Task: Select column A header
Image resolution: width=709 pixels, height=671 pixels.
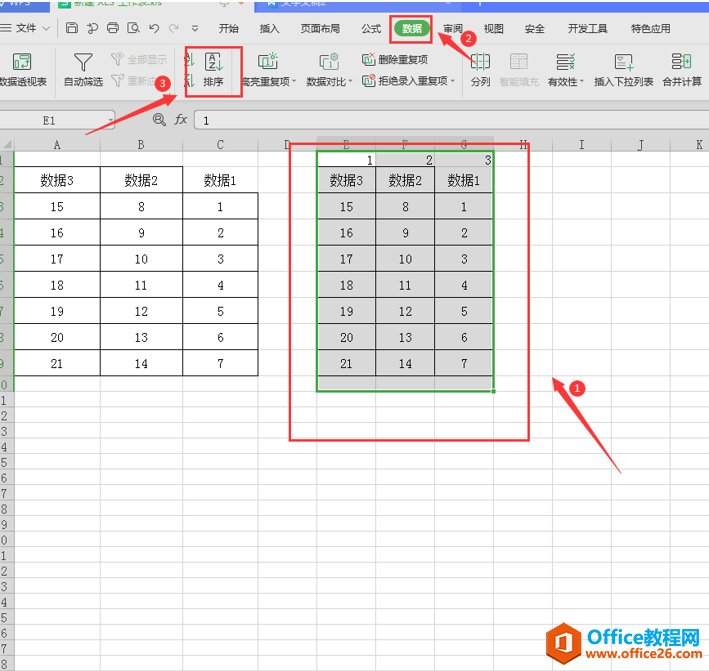Action: [x=57, y=145]
